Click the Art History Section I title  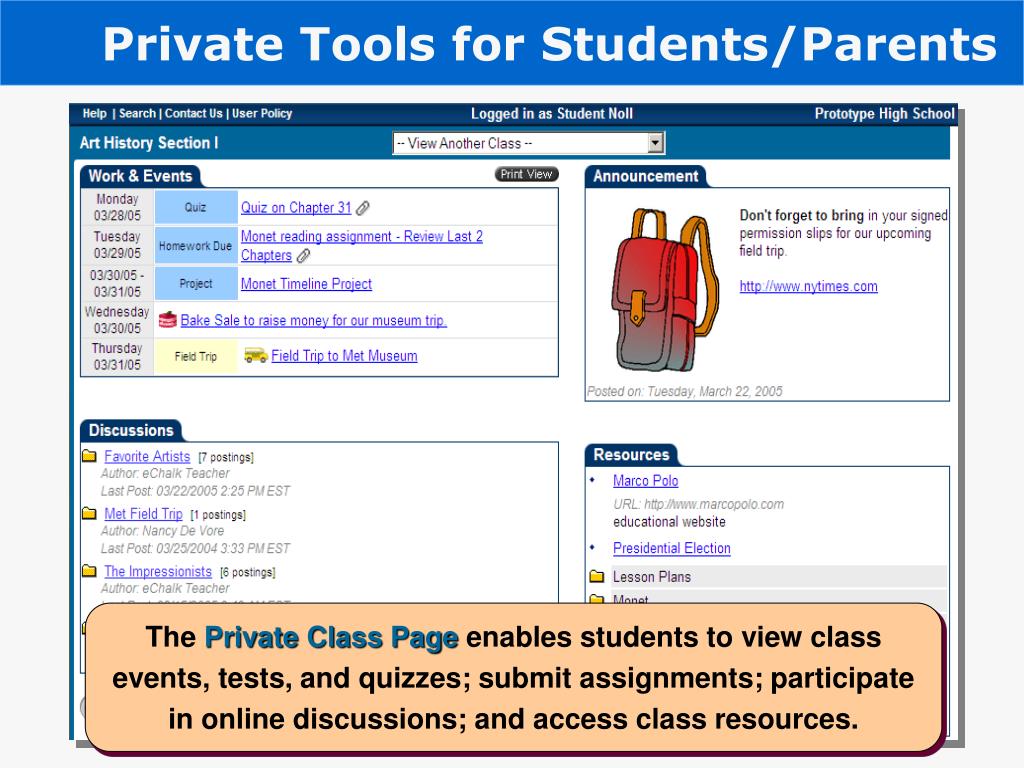tap(149, 143)
